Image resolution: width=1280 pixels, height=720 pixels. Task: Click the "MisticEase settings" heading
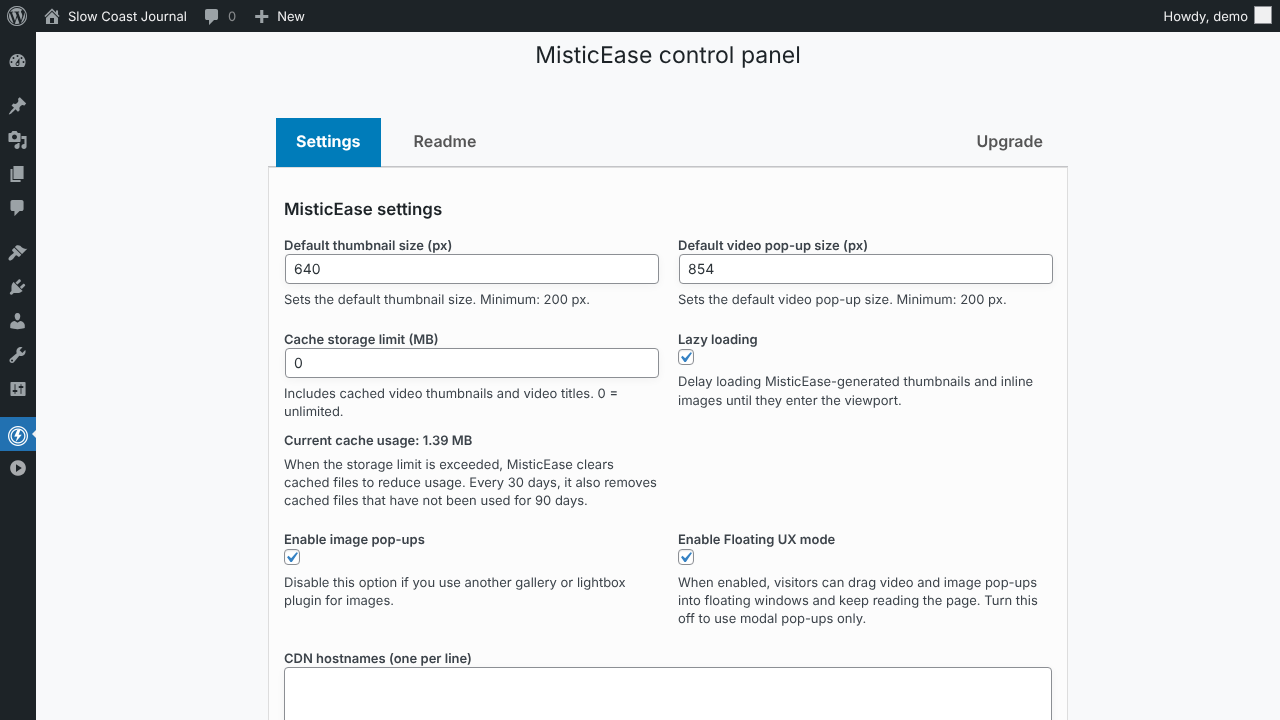tap(363, 209)
